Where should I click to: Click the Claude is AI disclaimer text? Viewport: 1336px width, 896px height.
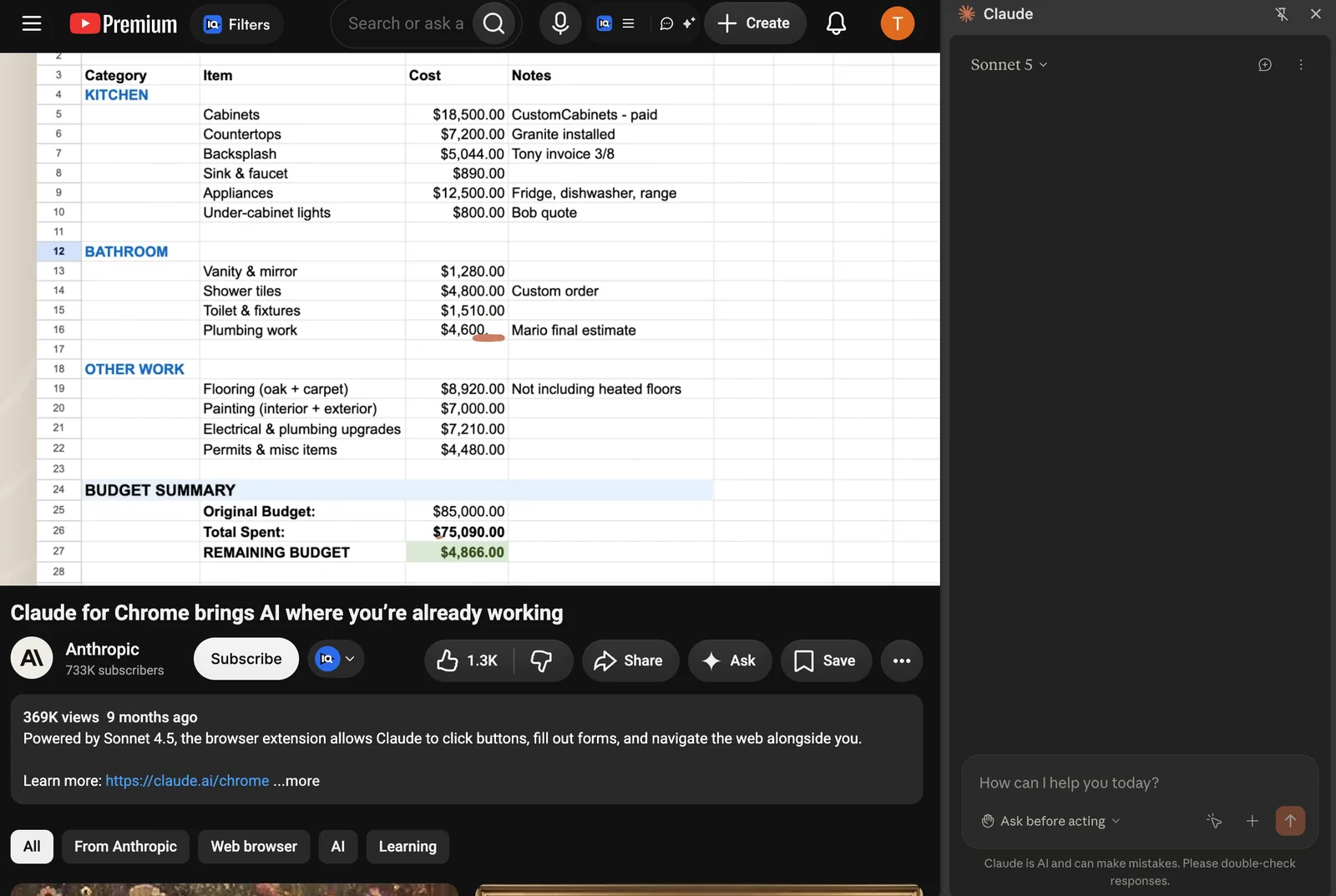pyautogui.click(x=1140, y=872)
